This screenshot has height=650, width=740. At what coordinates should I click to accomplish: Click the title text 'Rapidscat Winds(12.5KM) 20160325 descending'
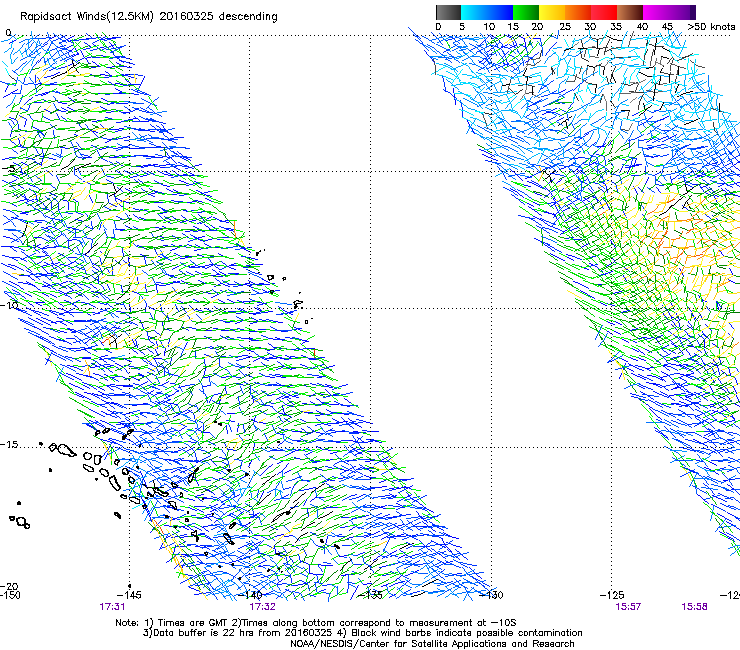(x=149, y=17)
